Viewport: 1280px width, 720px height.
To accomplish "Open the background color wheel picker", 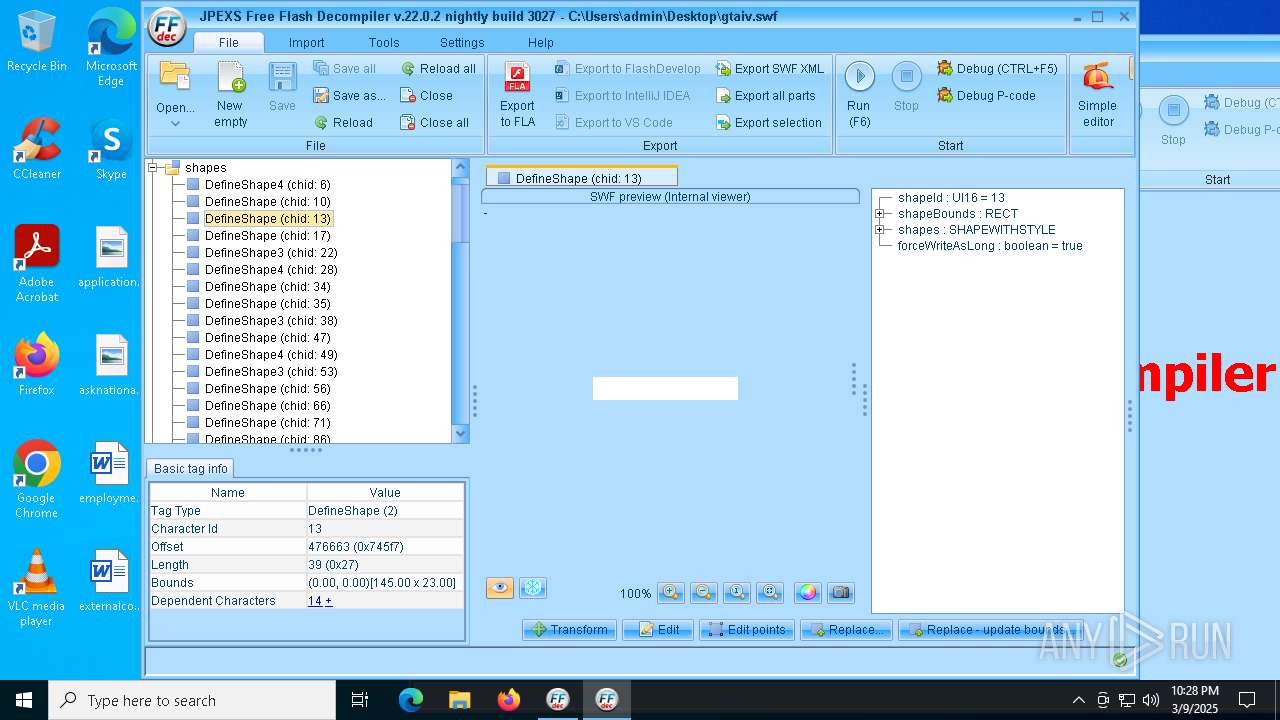I will 808,593.
